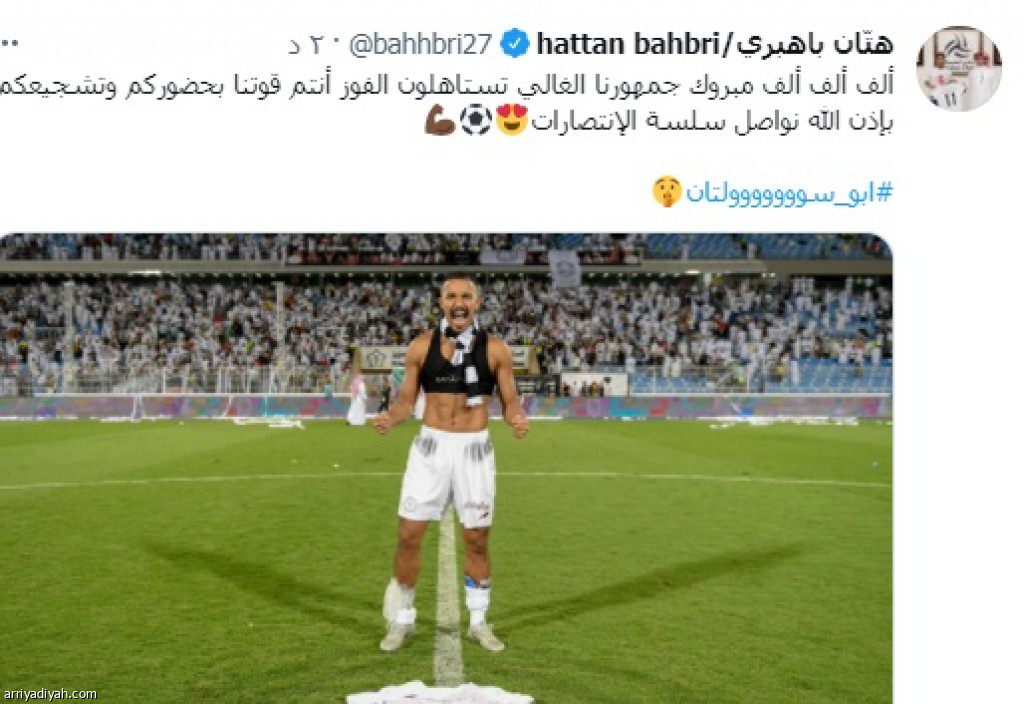Click the Arabic hashtag link

tap(789, 193)
